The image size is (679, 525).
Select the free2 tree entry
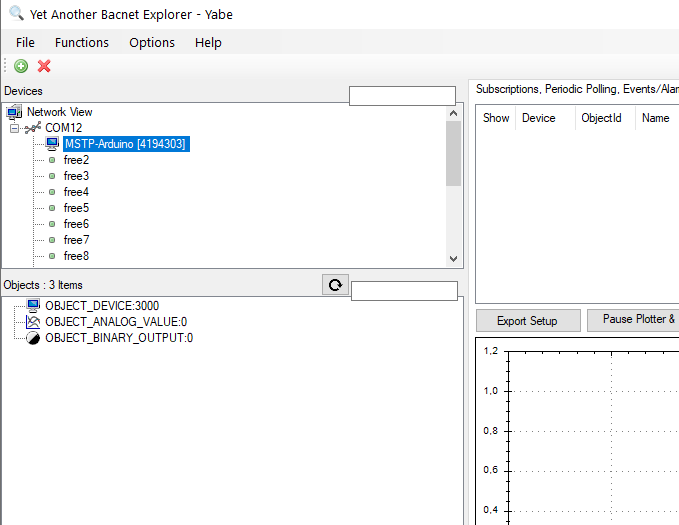(x=76, y=160)
